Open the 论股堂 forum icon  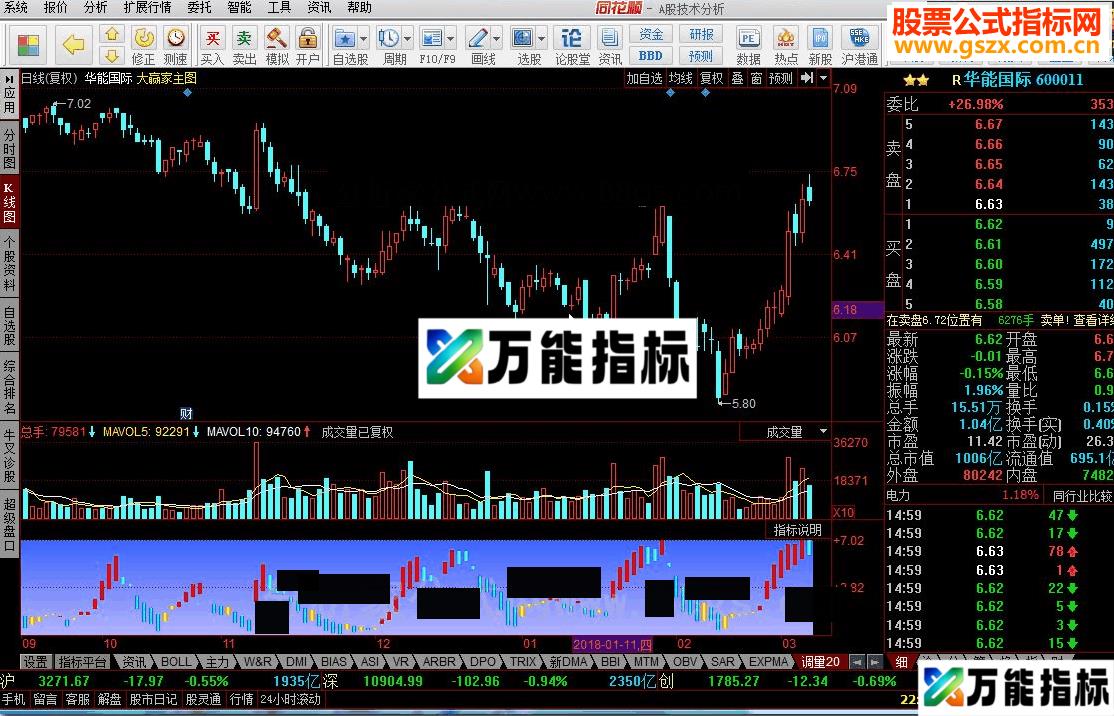(x=572, y=44)
